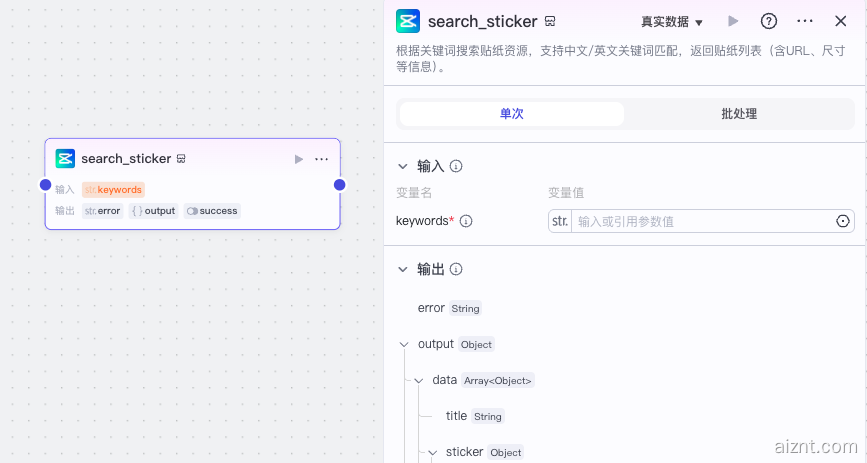
Task: Open the 真实数据 dropdown
Action: click(x=672, y=22)
